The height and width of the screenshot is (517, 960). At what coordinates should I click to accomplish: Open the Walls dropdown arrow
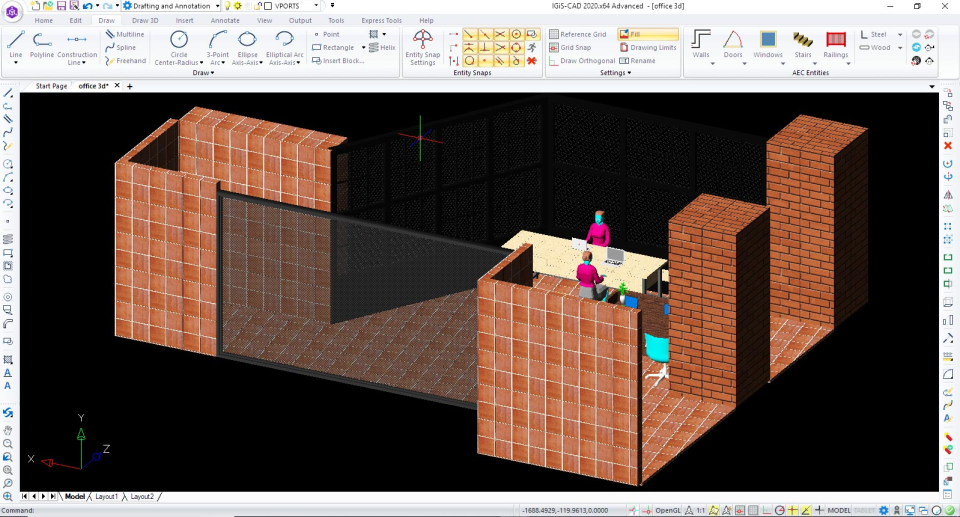point(713,63)
